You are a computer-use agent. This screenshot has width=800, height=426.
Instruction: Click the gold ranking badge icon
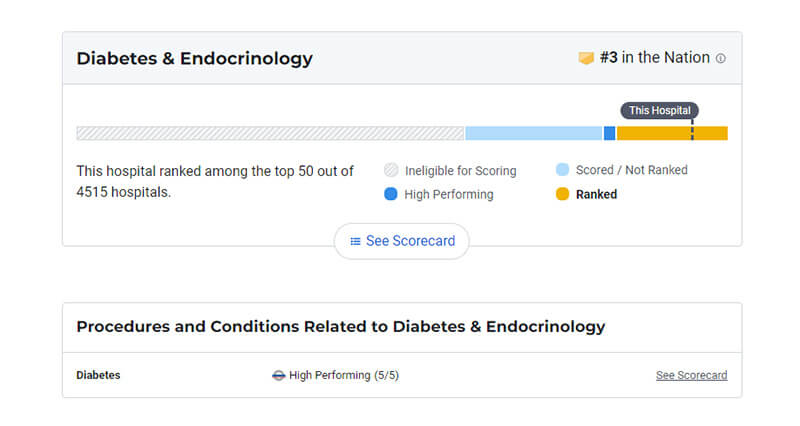tap(586, 58)
